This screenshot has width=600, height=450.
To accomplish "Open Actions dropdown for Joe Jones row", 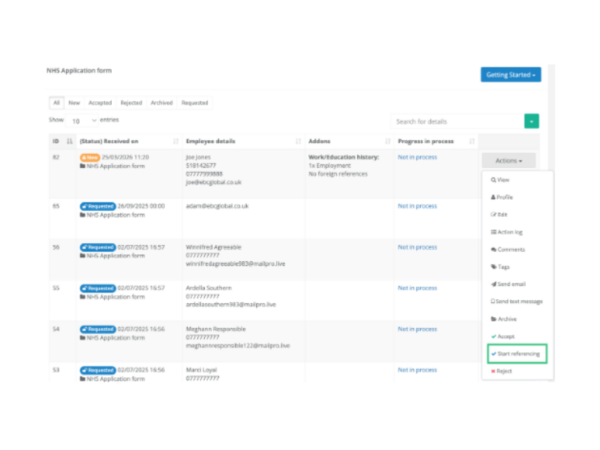I will tap(509, 161).
